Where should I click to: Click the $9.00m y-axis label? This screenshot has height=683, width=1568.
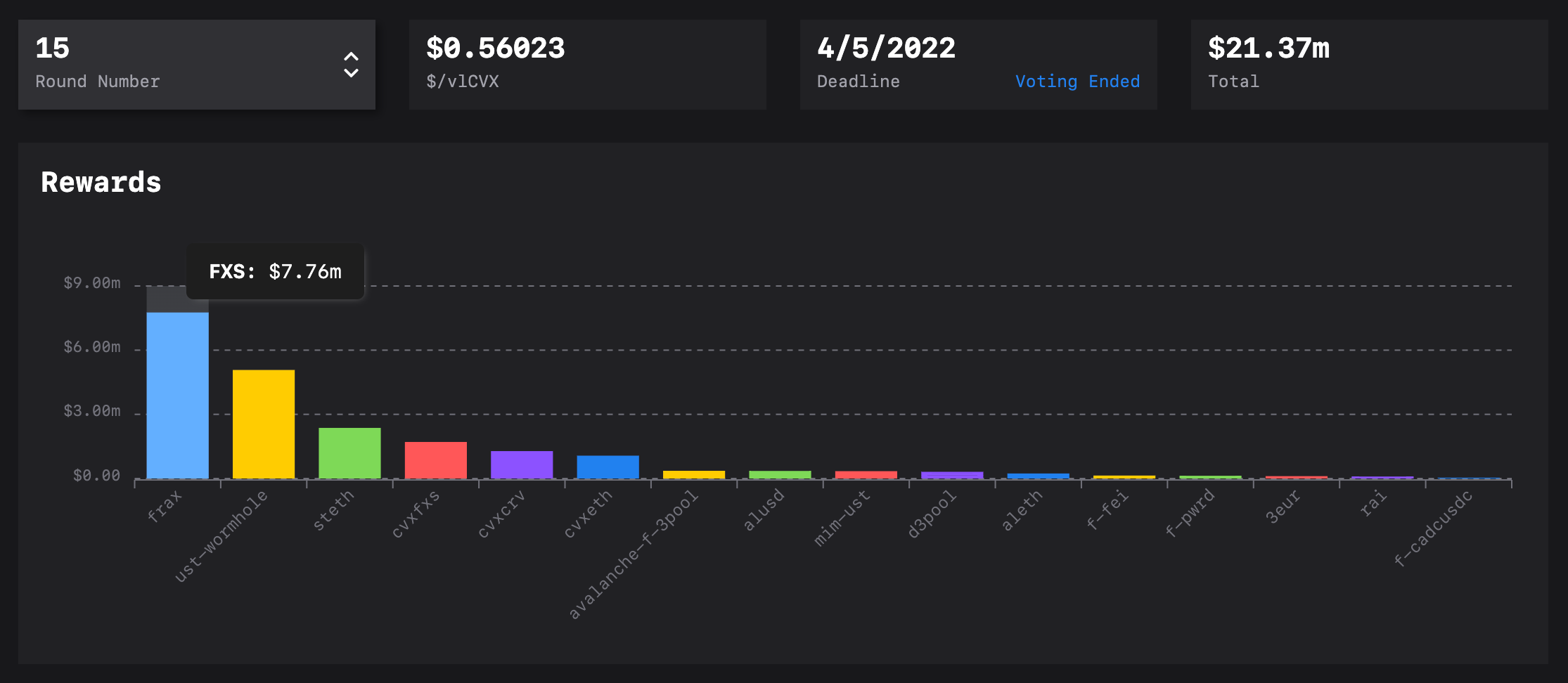pyautogui.click(x=92, y=283)
